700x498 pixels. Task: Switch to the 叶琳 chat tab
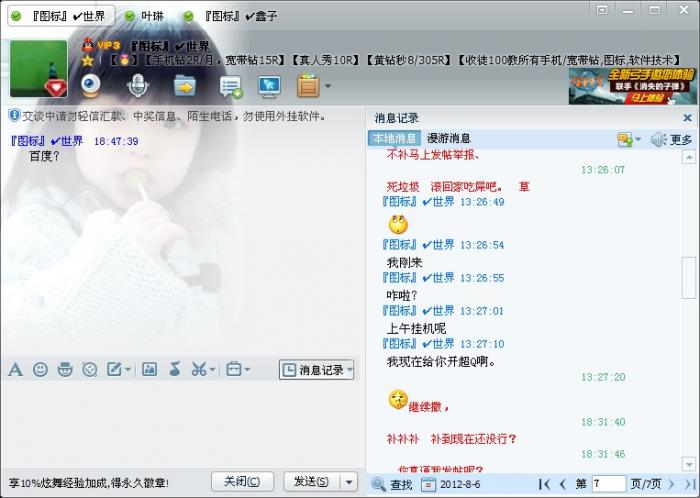(145, 17)
